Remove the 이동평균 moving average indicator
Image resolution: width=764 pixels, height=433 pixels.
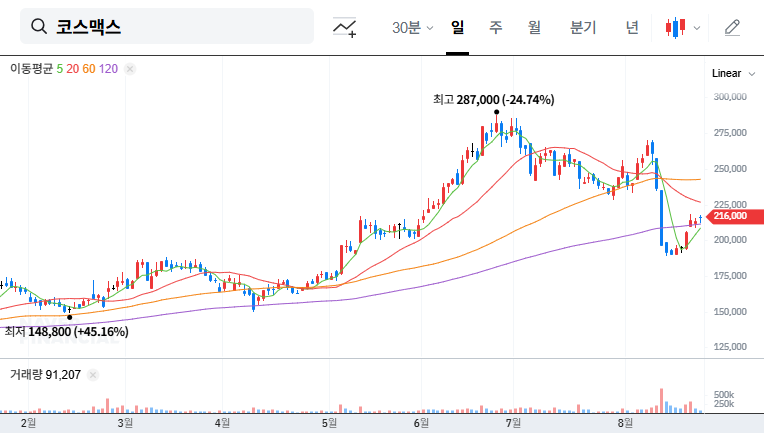pyautogui.click(x=130, y=69)
